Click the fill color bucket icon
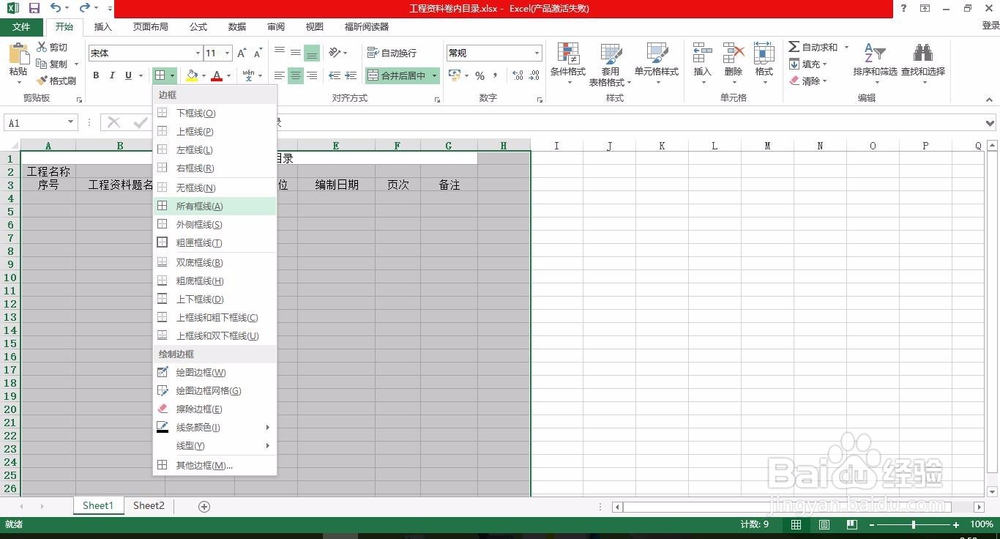Viewport: 1000px width, 539px height. [x=192, y=75]
